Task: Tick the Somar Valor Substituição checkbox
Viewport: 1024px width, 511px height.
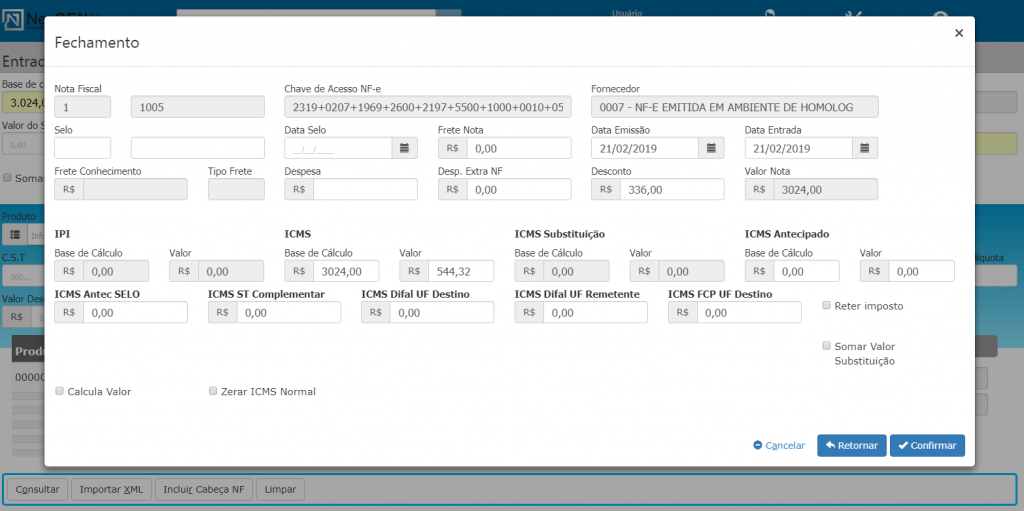Action: [x=826, y=346]
